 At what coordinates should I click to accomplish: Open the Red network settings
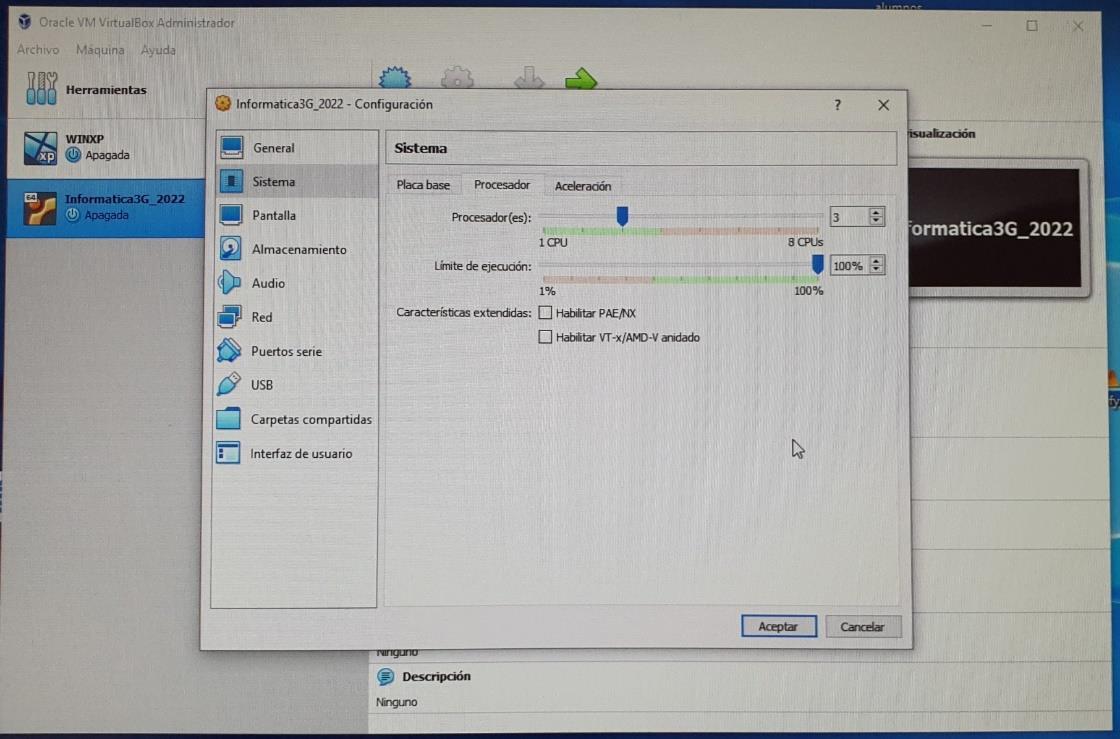coord(296,317)
